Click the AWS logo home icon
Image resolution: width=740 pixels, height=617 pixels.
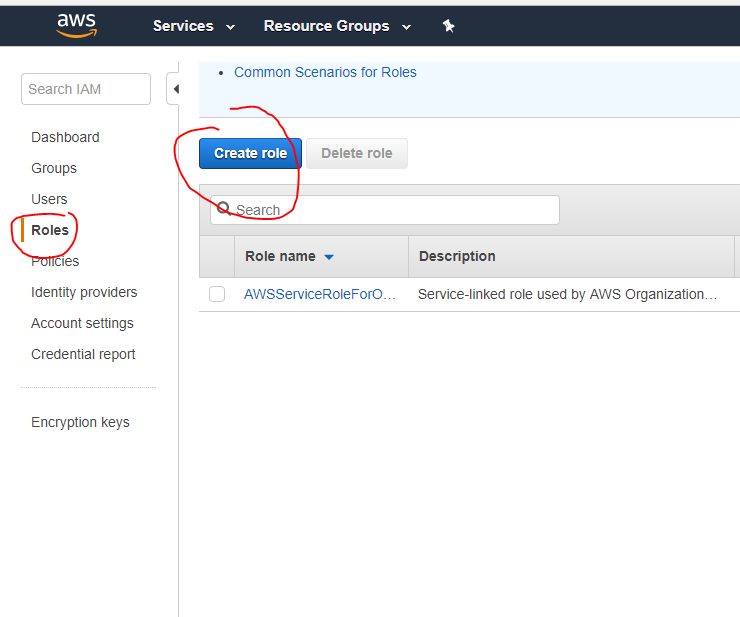coord(76,25)
